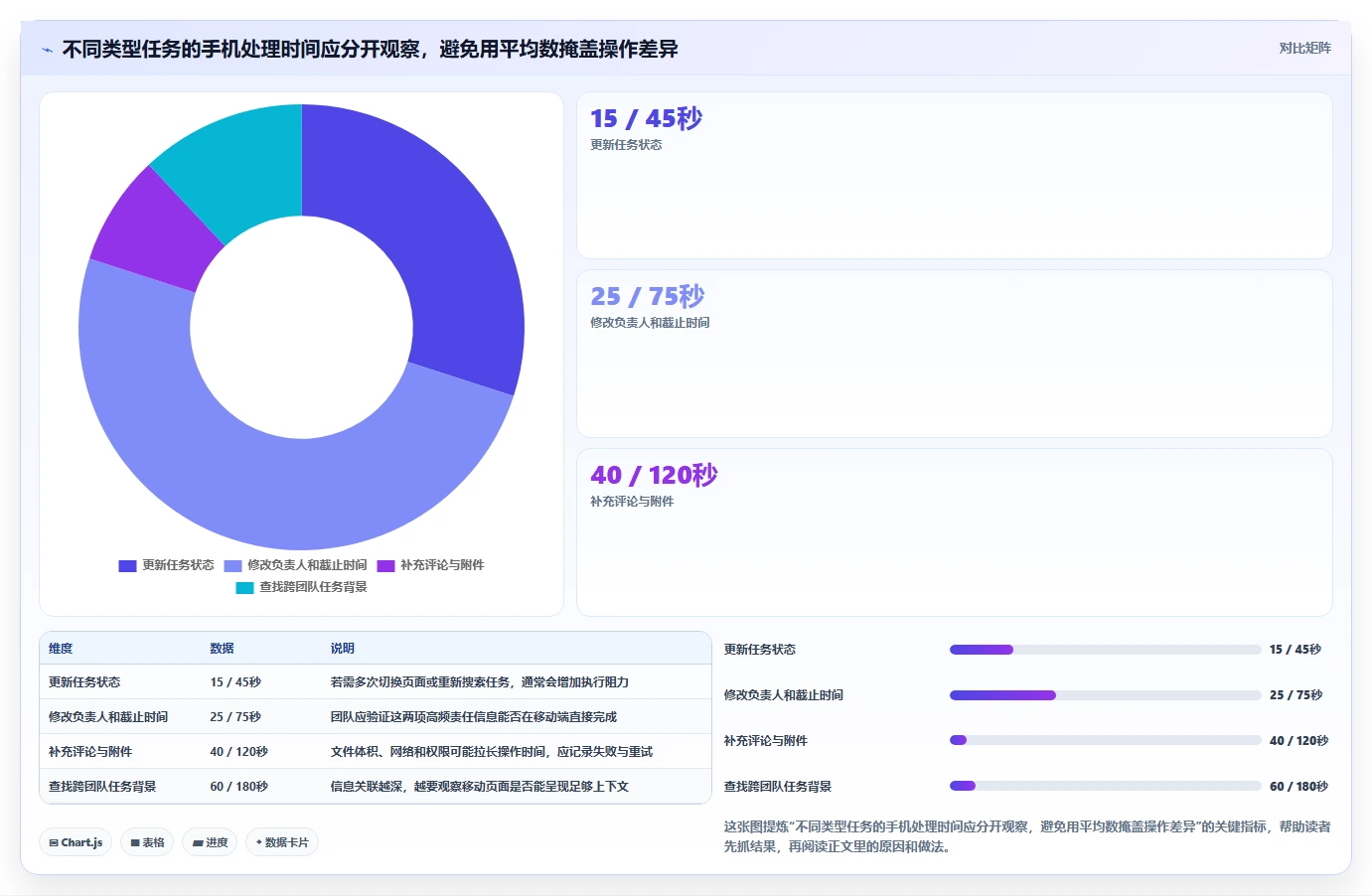
Task: Click the 进度 tag chip
Action: [210, 842]
